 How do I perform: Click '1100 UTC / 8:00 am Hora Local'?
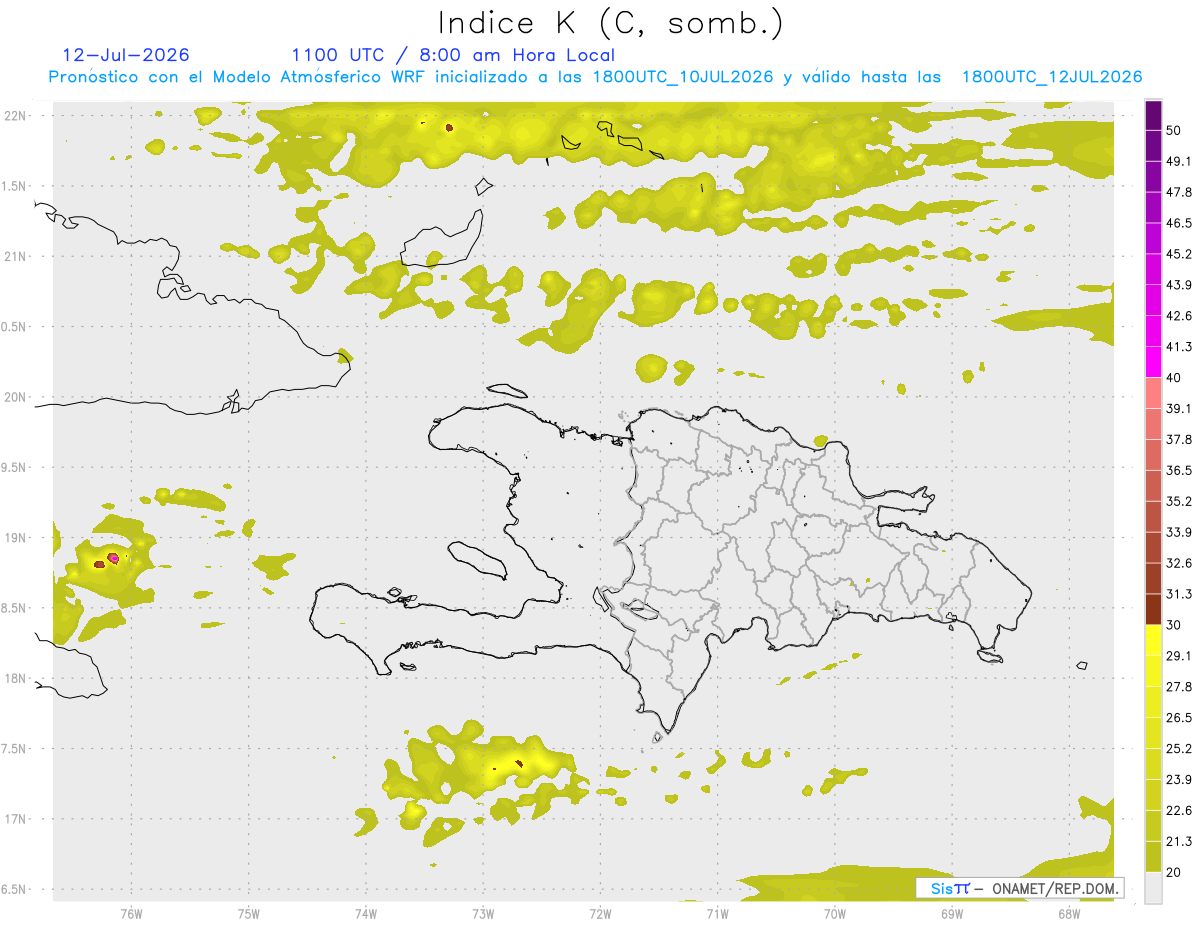click(x=453, y=55)
